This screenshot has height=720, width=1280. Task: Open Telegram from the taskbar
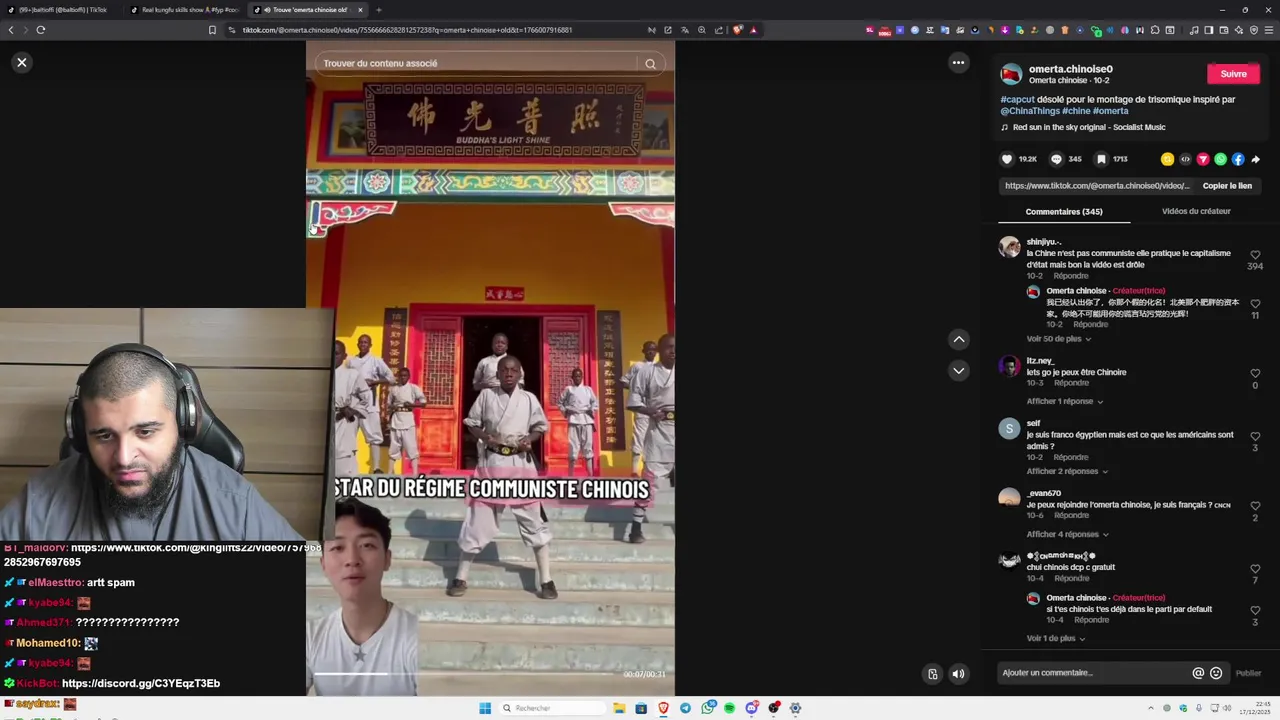tap(685, 708)
